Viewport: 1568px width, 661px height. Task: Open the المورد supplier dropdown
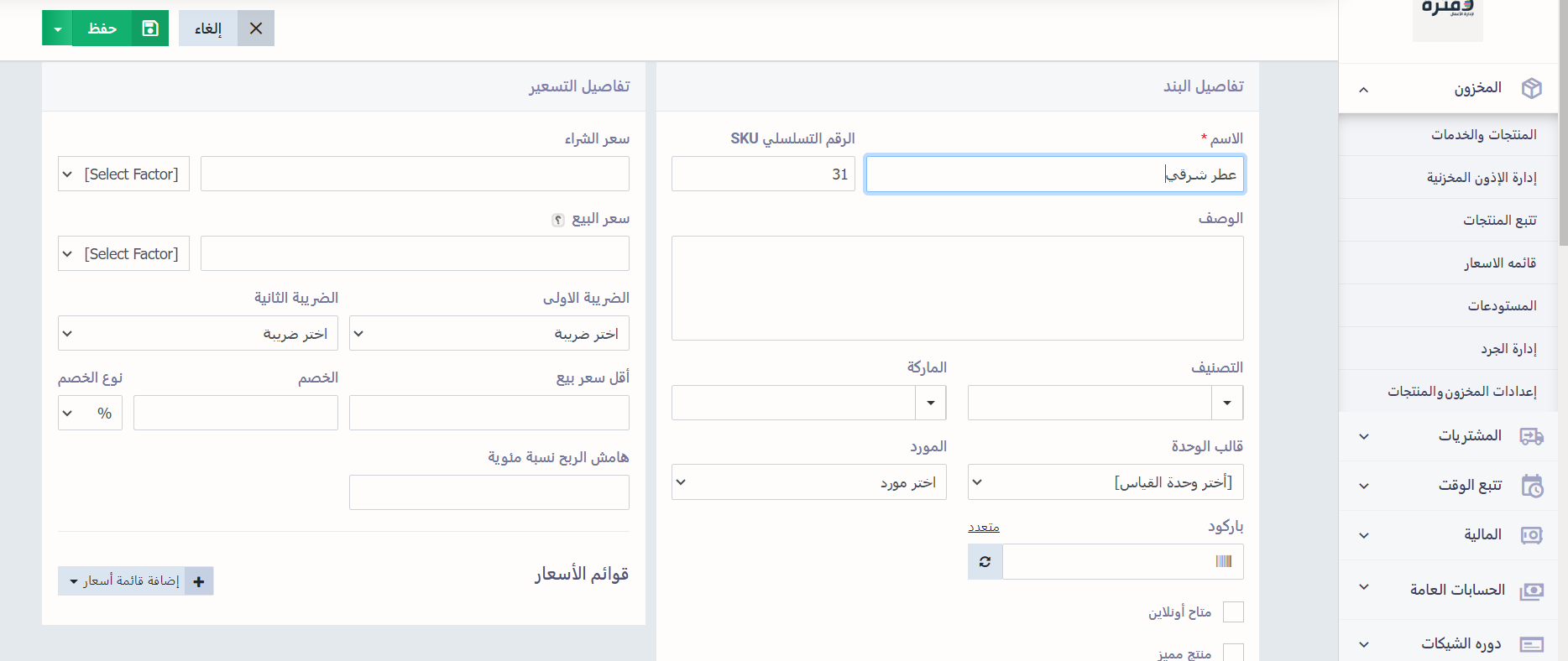pos(808,482)
